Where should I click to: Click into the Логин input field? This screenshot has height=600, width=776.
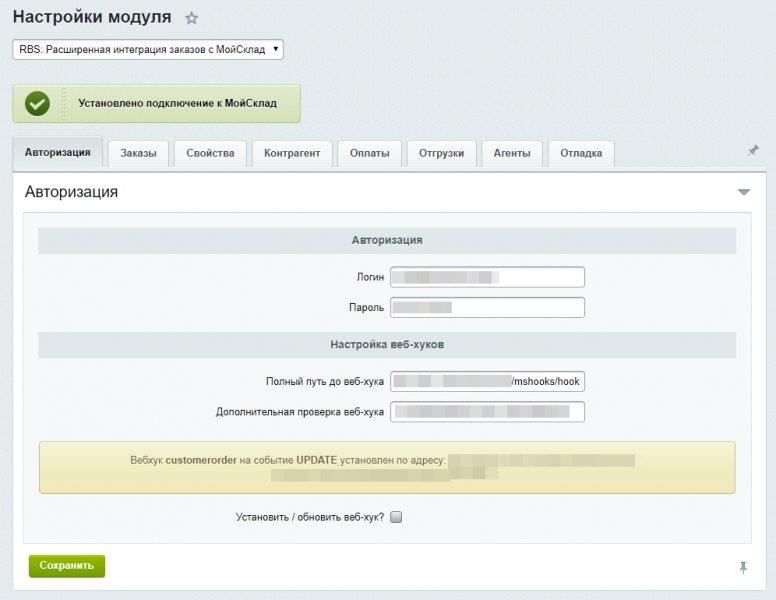[487, 277]
